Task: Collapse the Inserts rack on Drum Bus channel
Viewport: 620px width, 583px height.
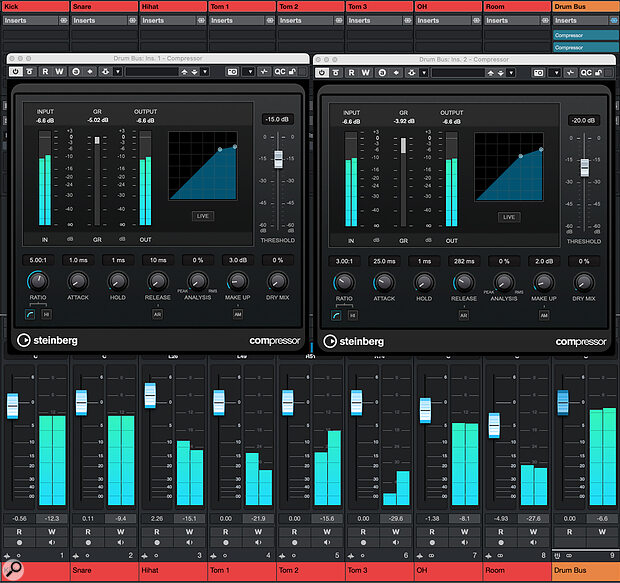Action: pyautogui.click(x=580, y=20)
